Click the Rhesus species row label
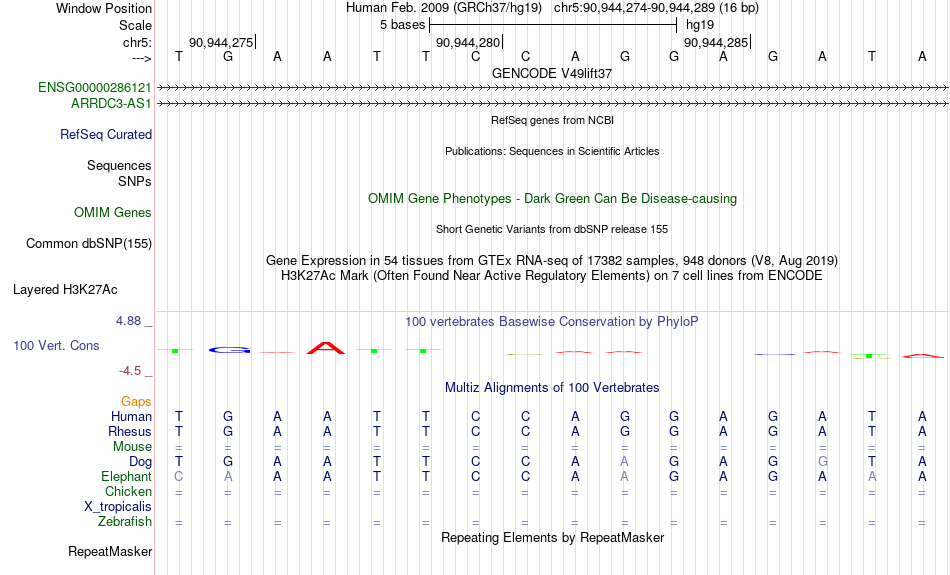Image resolution: width=950 pixels, height=575 pixels. (x=130, y=431)
